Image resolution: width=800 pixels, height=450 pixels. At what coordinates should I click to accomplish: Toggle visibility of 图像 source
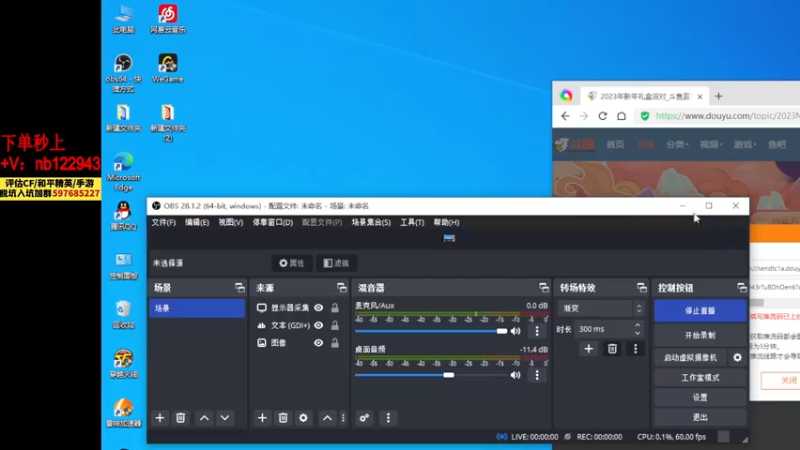tap(318, 343)
